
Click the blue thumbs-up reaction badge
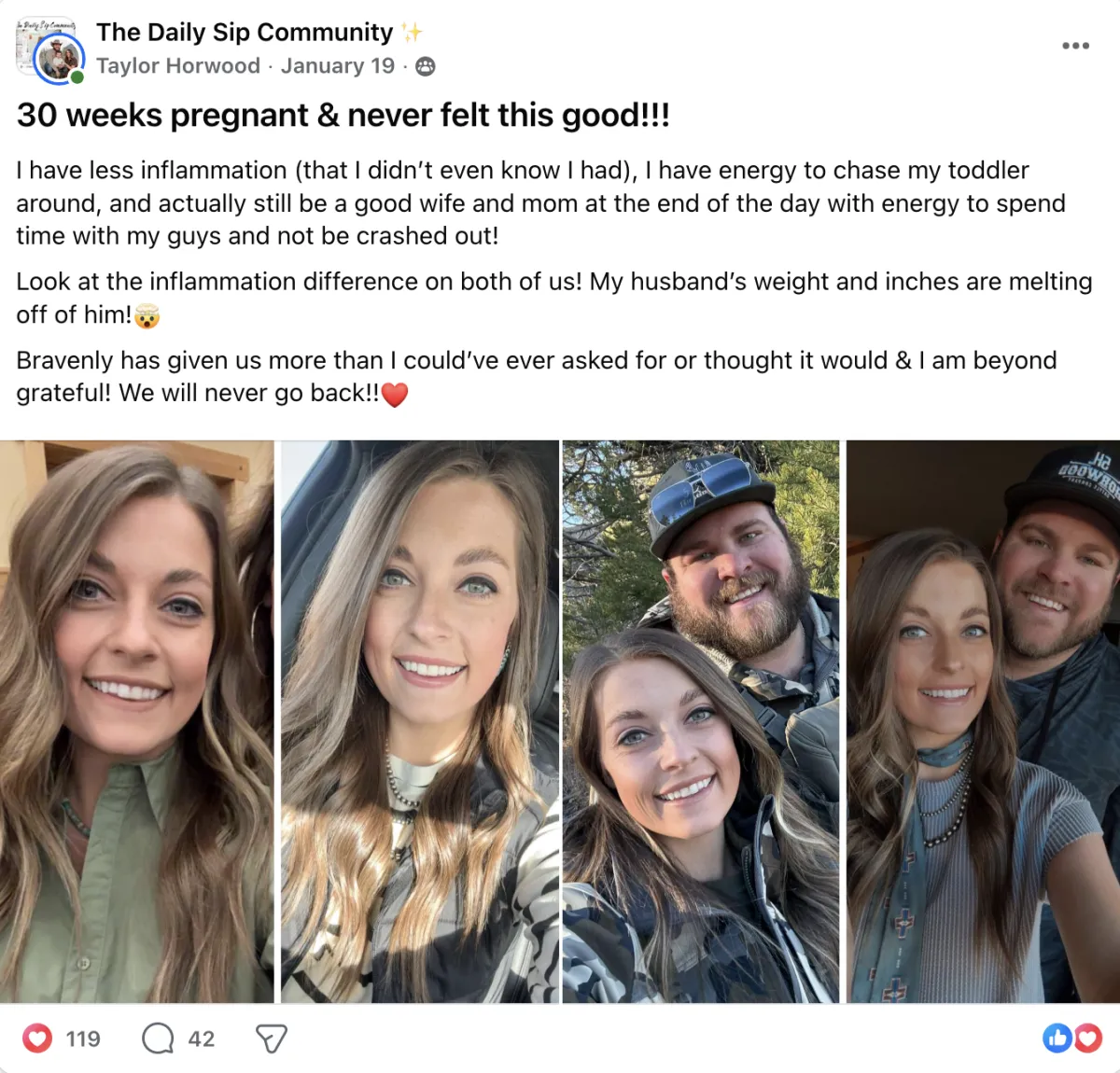1057,1038
